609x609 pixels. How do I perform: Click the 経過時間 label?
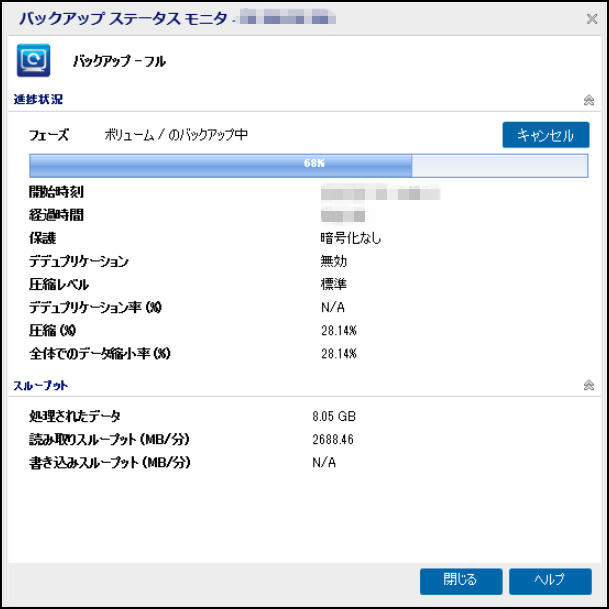[56, 215]
